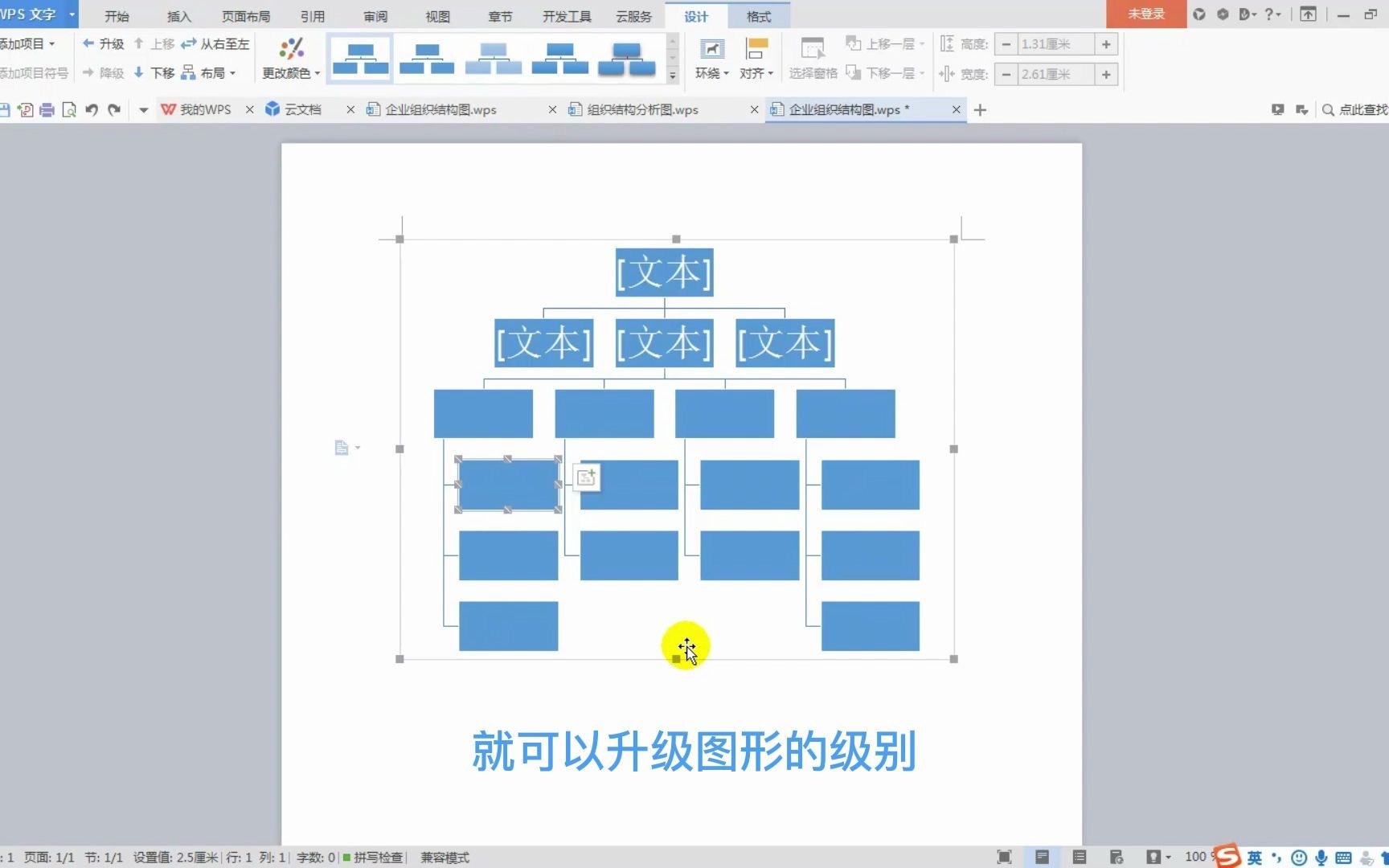Click the 下移 move down button

[154, 73]
